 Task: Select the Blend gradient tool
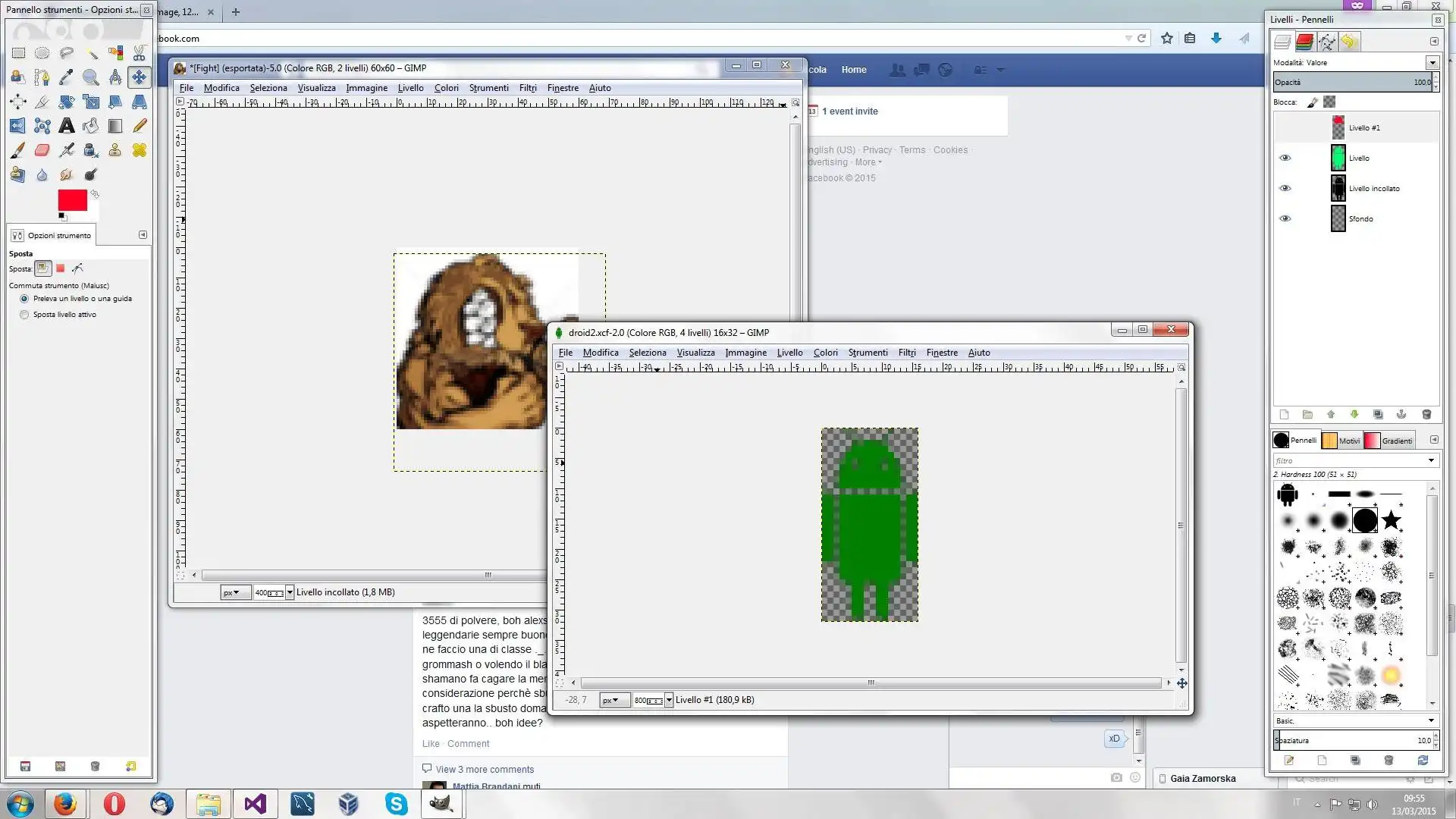115,126
